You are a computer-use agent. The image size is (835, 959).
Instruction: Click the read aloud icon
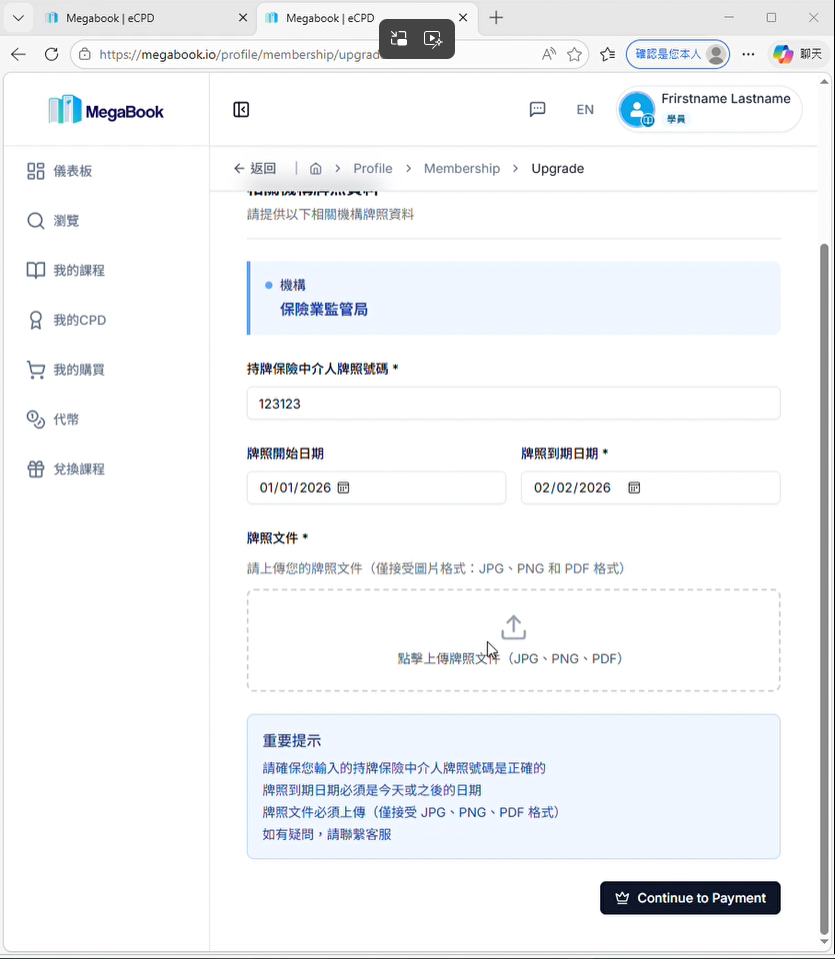tap(549, 54)
